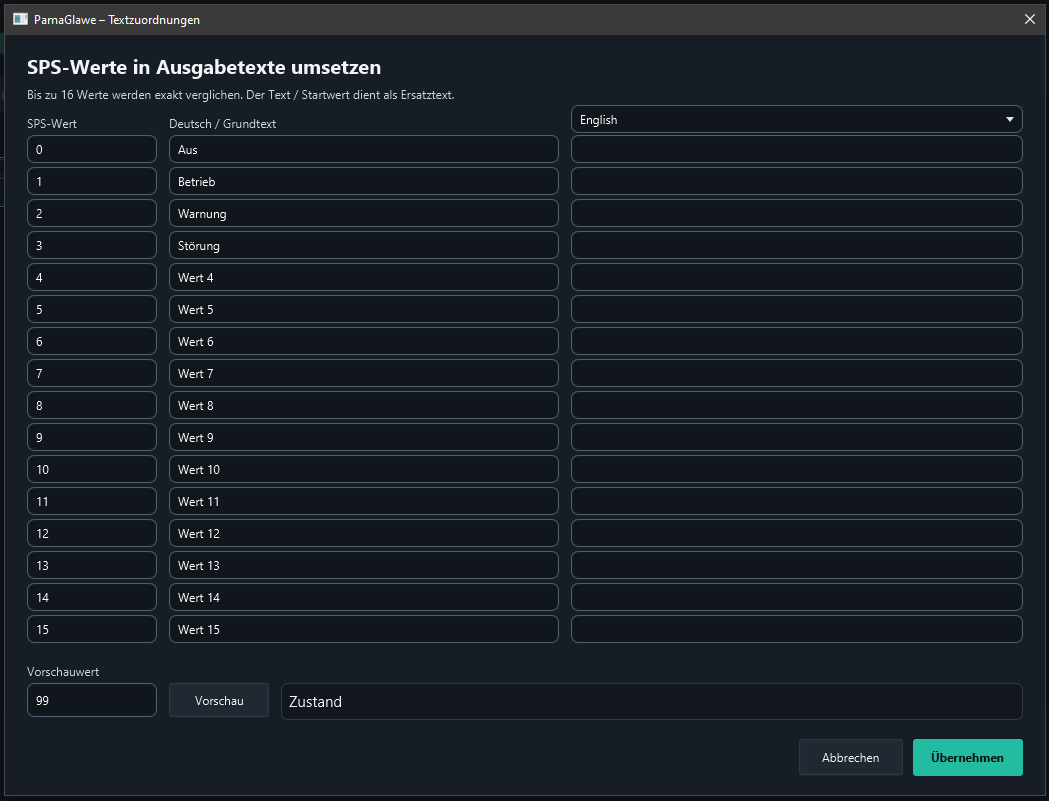Click the English translation field beside 'Wert 13'
The image size is (1049, 801).
coord(796,565)
